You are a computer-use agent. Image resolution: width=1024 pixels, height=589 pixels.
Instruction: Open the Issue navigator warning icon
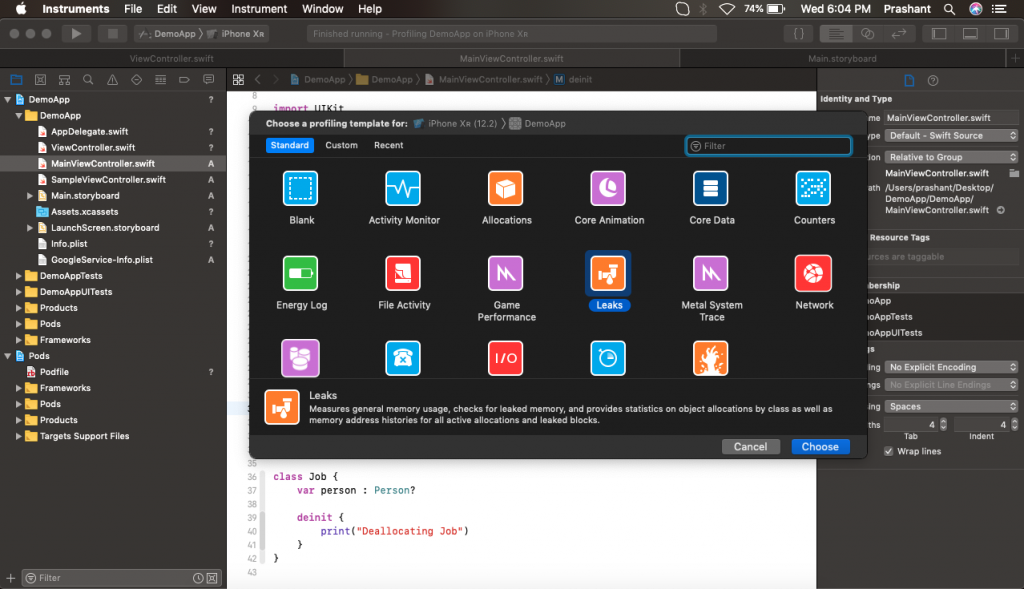coord(112,80)
